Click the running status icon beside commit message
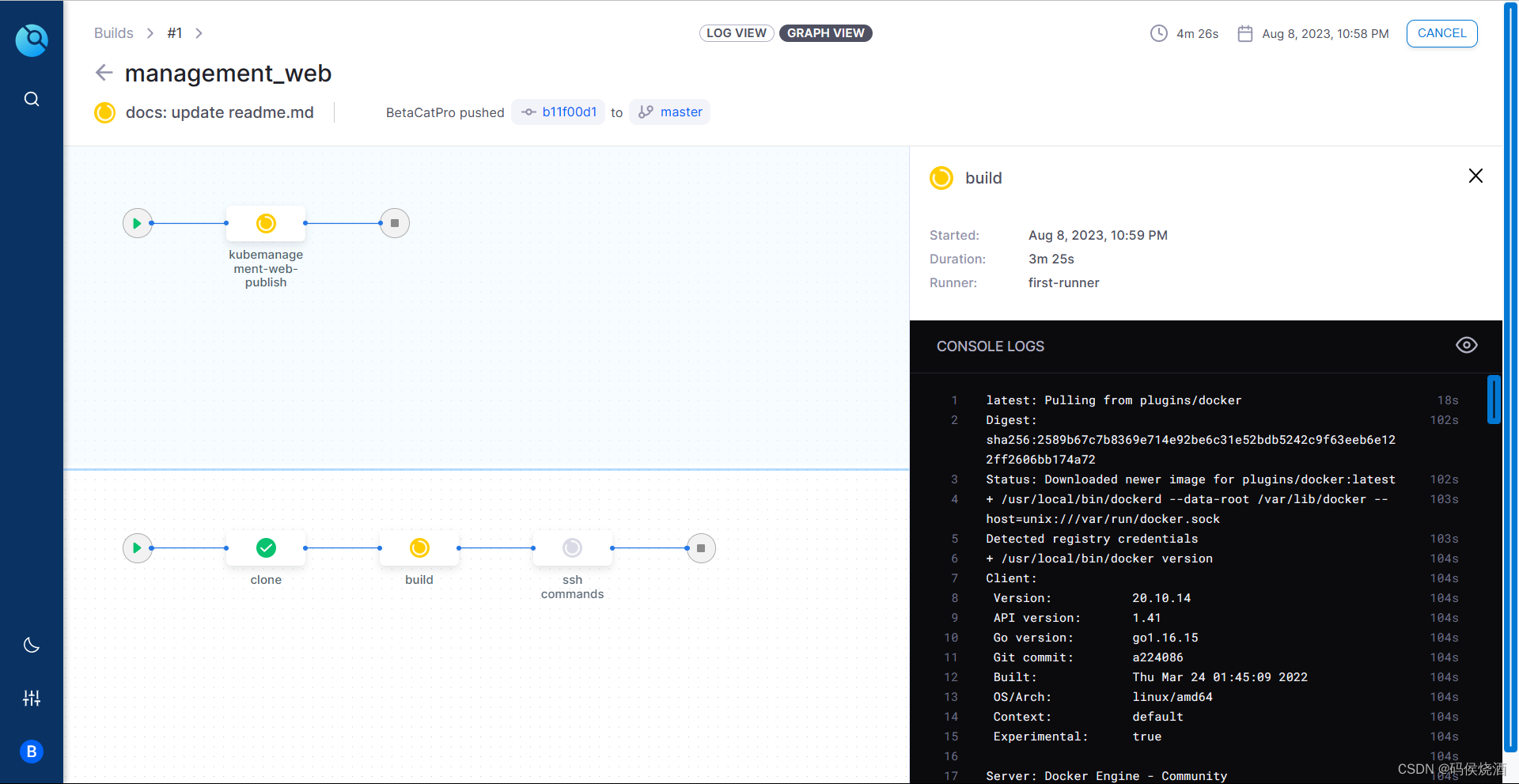The height and width of the screenshot is (784, 1519). (104, 112)
